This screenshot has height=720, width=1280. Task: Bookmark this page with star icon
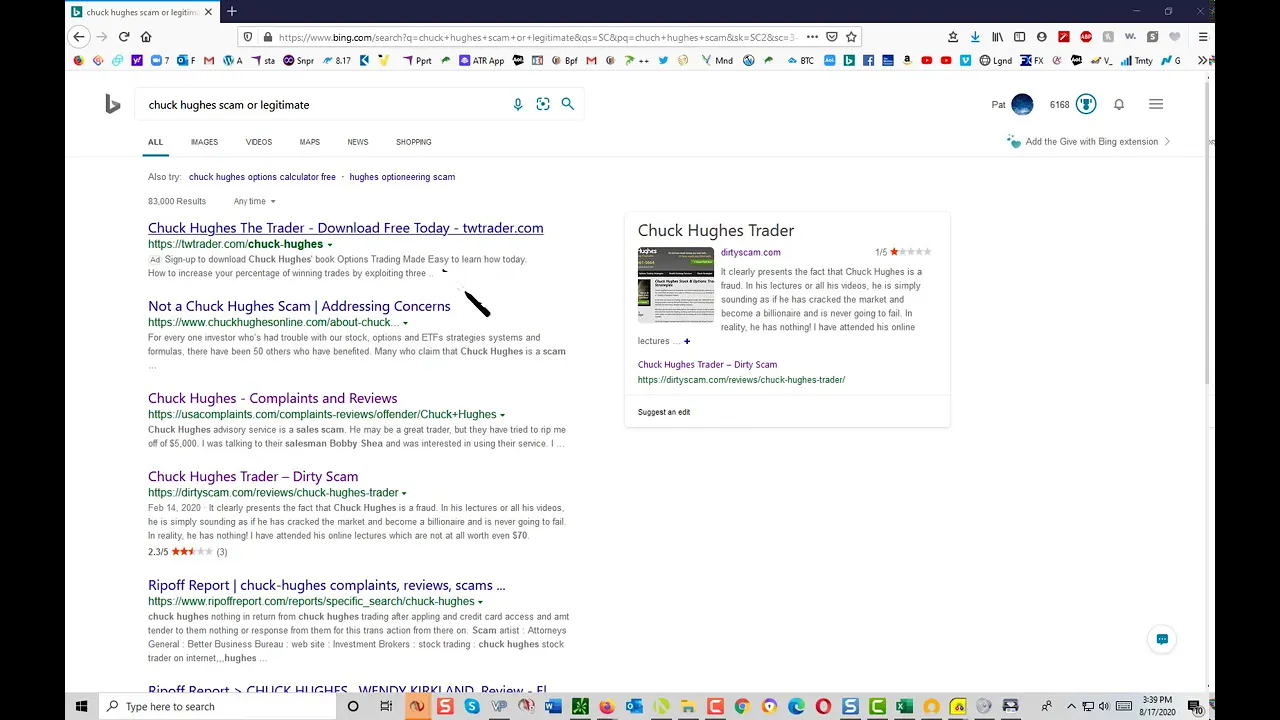851,37
